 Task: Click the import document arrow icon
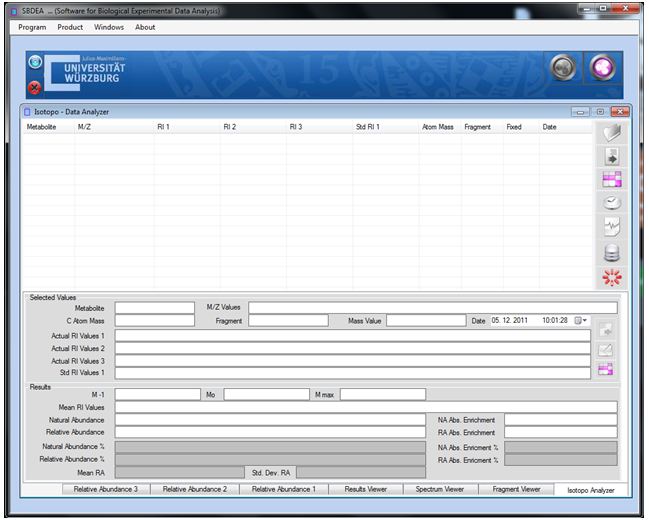611,156
